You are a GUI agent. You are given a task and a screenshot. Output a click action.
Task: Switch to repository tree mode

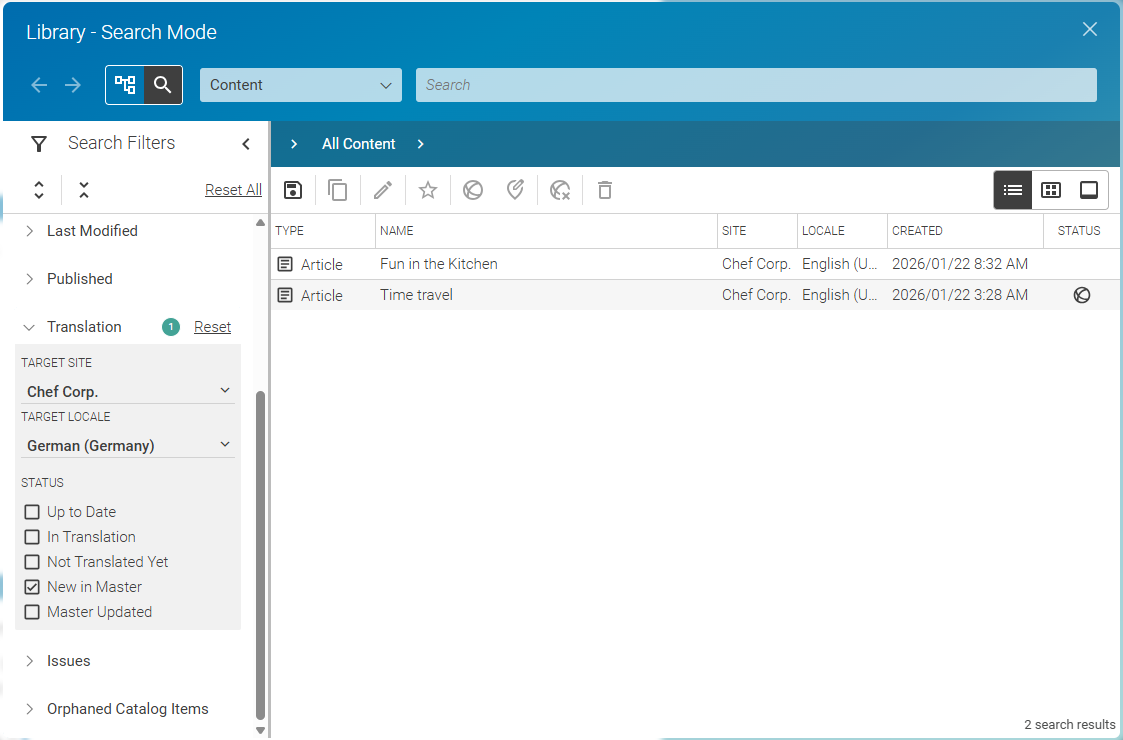[x=125, y=85]
